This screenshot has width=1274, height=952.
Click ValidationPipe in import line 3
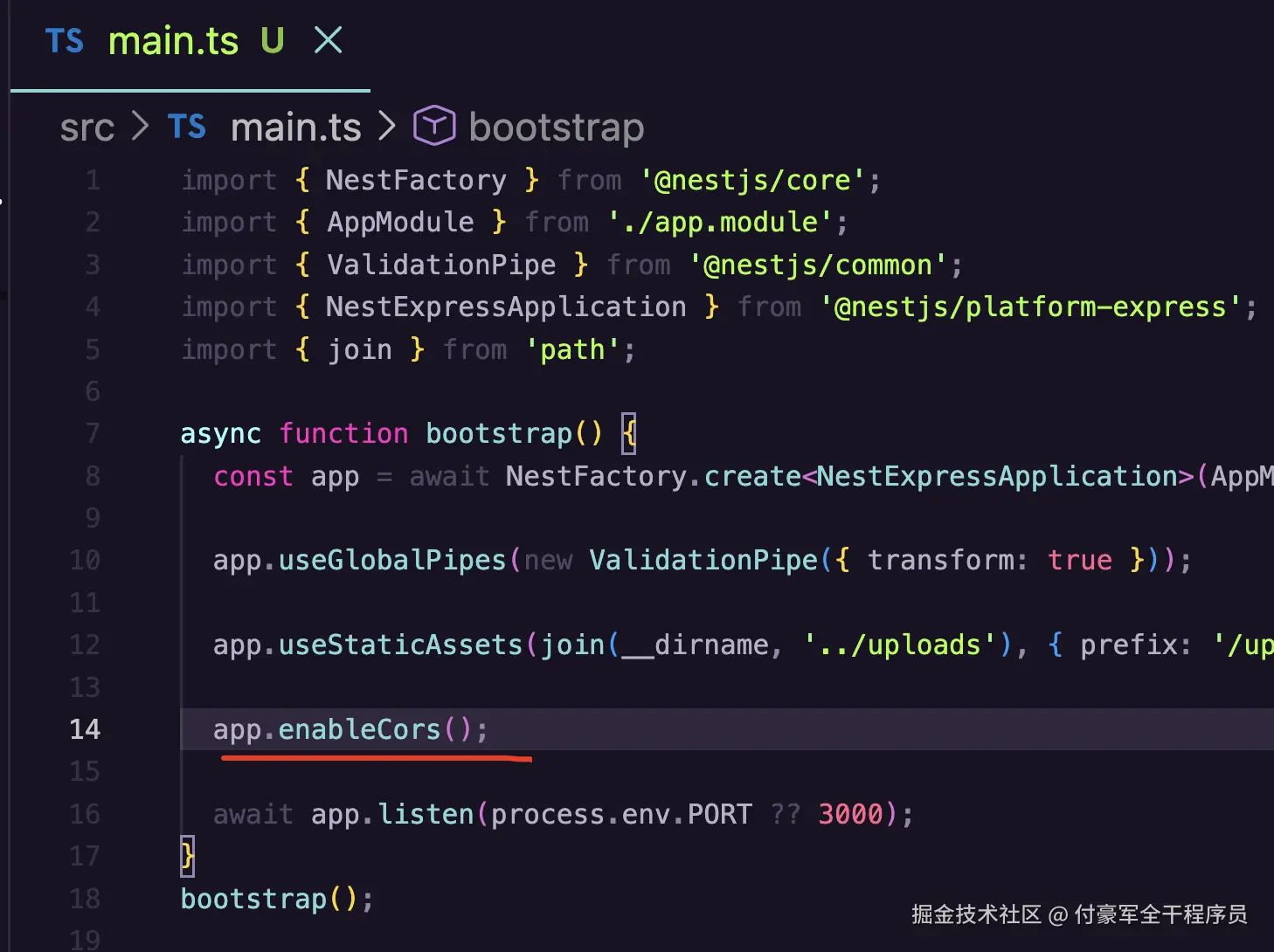pyautogui.click(x=441, y=265)
